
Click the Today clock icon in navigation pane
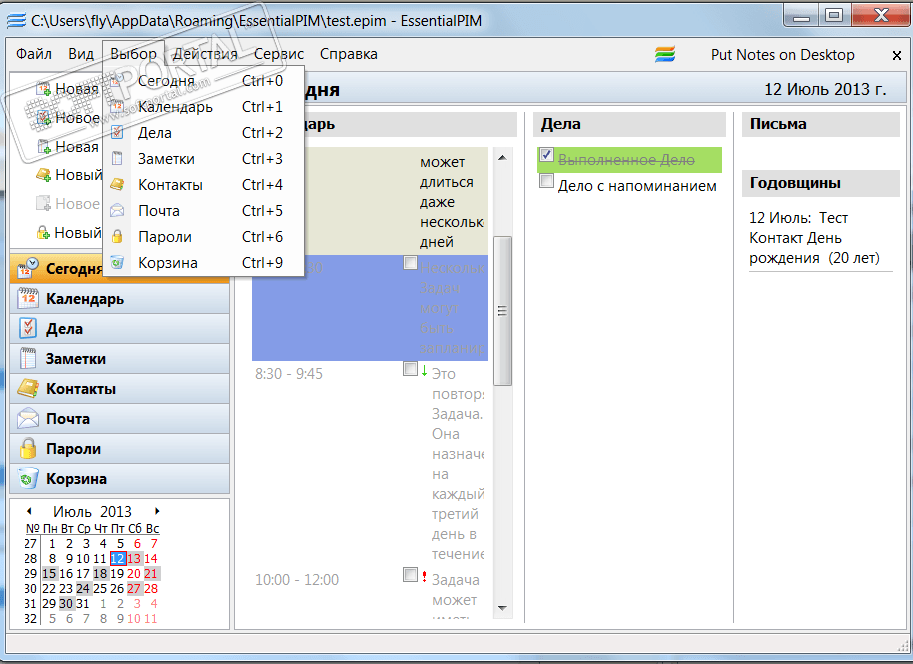(27, 269)
